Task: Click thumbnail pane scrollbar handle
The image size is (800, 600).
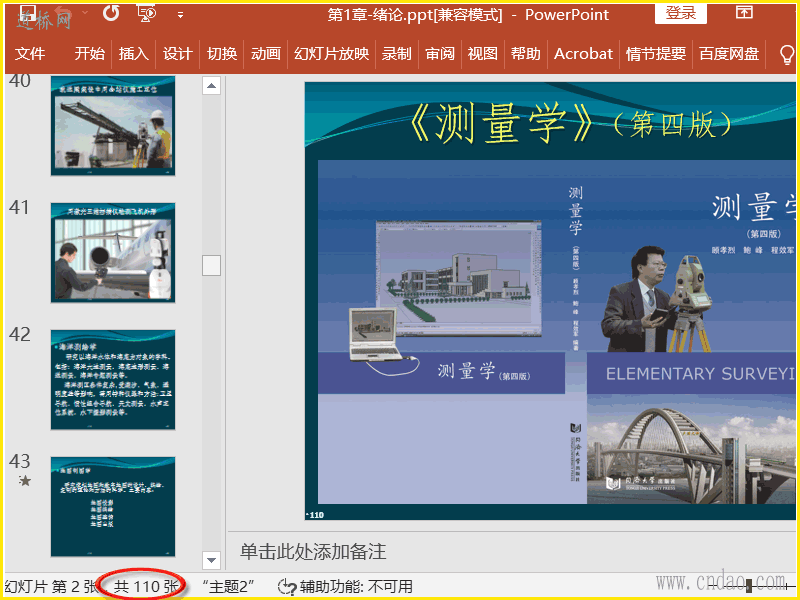Action: click(211, 265)
